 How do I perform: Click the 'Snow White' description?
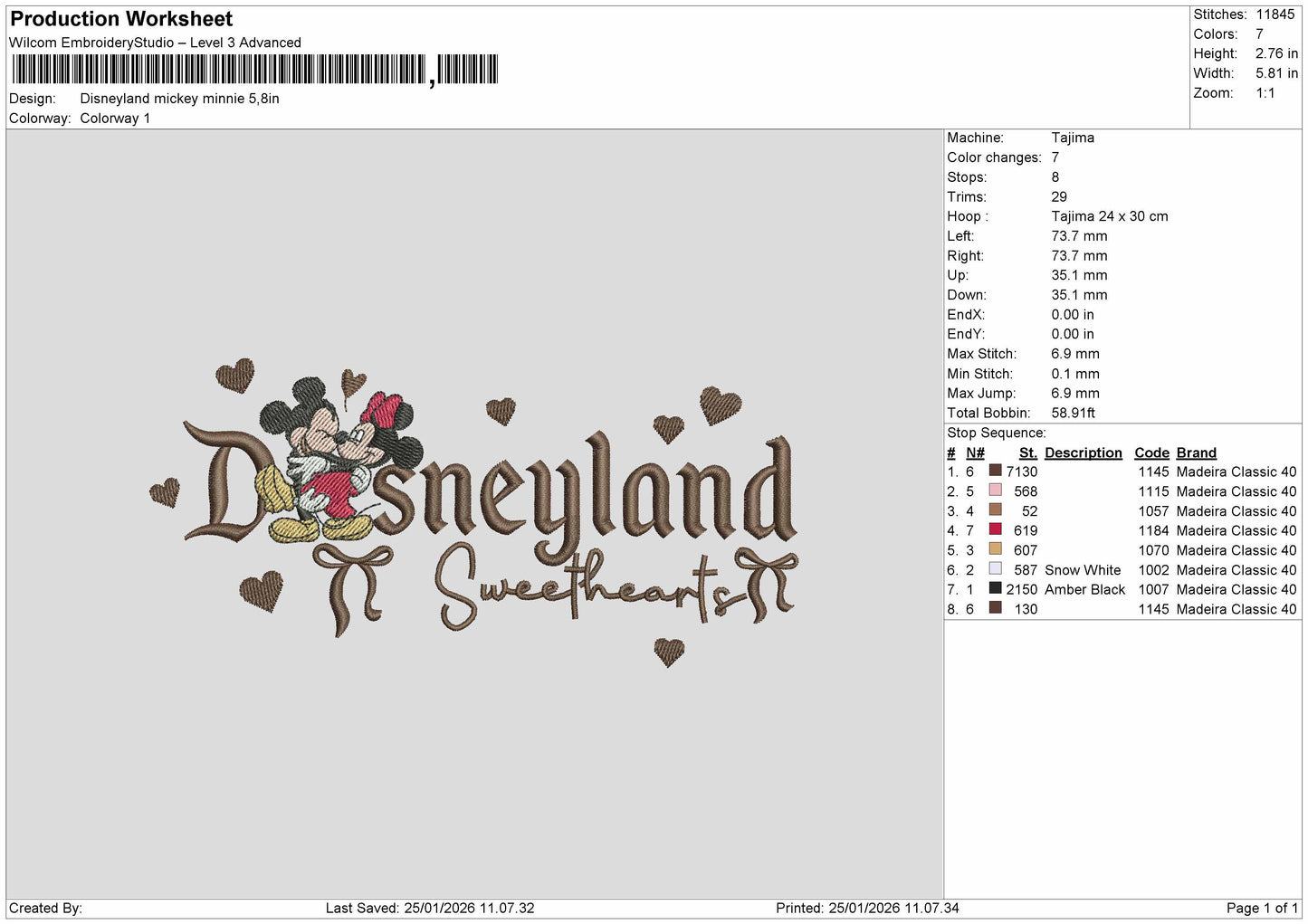[x=1083, y=570]
